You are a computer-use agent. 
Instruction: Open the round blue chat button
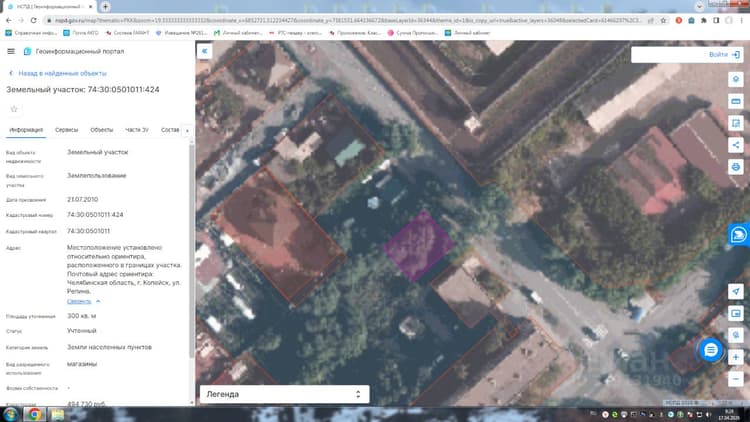click(x=711, y=350)
